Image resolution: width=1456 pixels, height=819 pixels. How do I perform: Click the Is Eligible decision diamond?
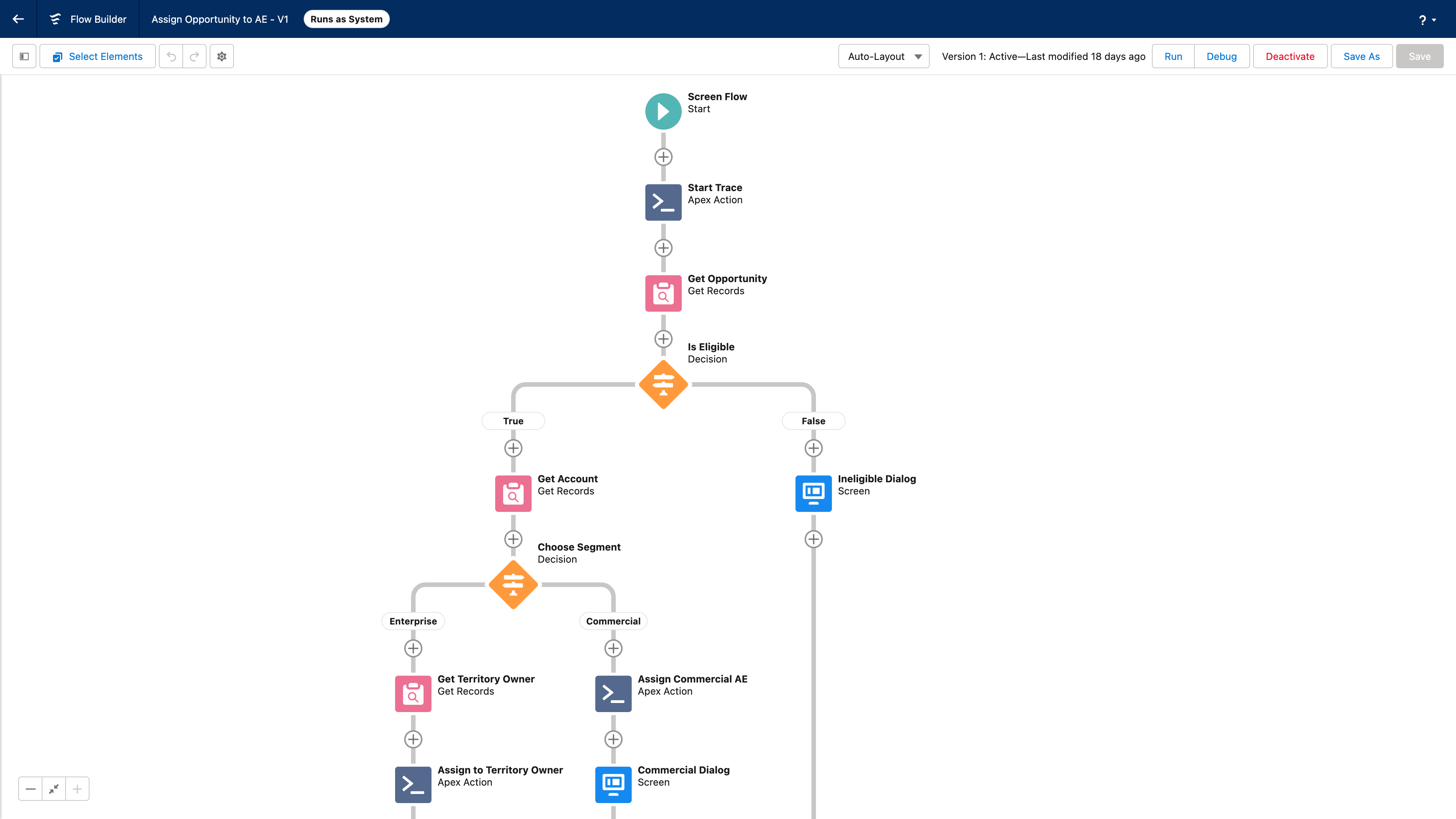pos(663,384)
